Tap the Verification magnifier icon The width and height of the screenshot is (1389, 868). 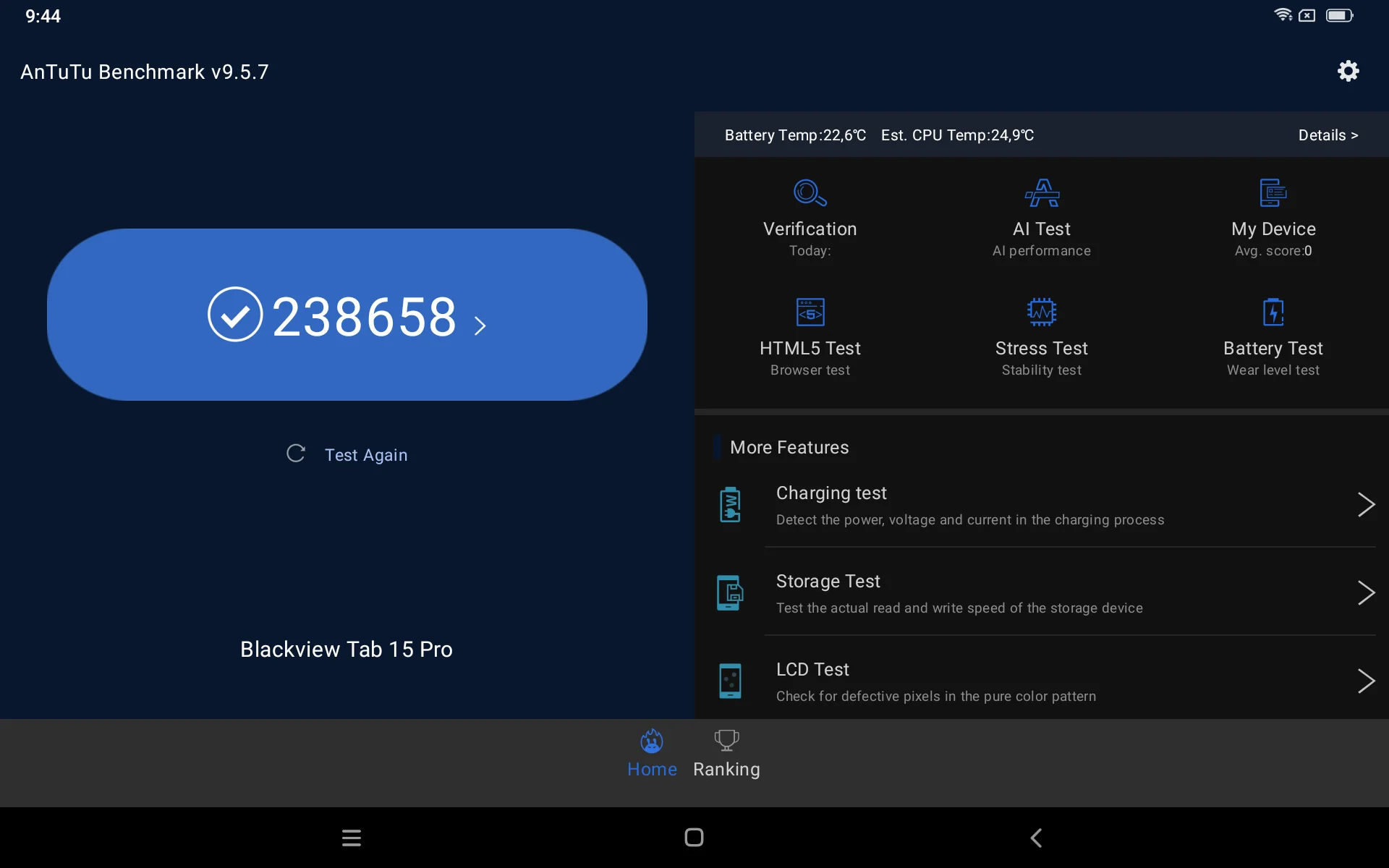[x=810, y=193]
